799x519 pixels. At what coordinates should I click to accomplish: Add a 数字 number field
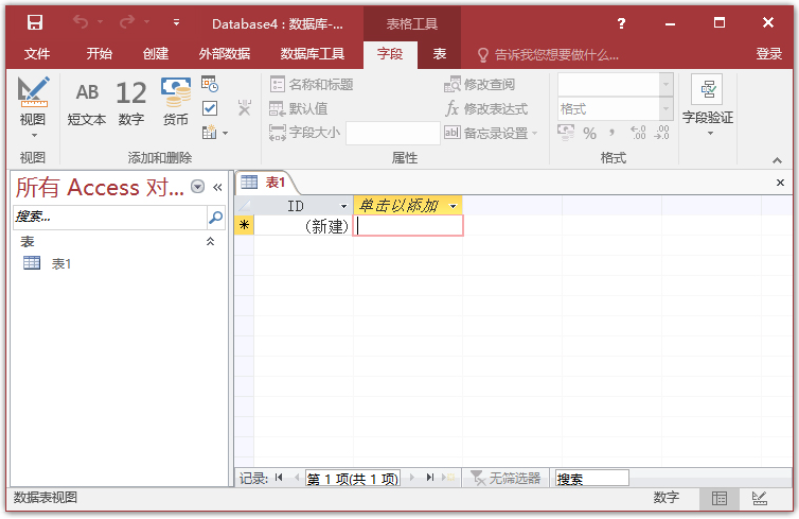point(131,103)
